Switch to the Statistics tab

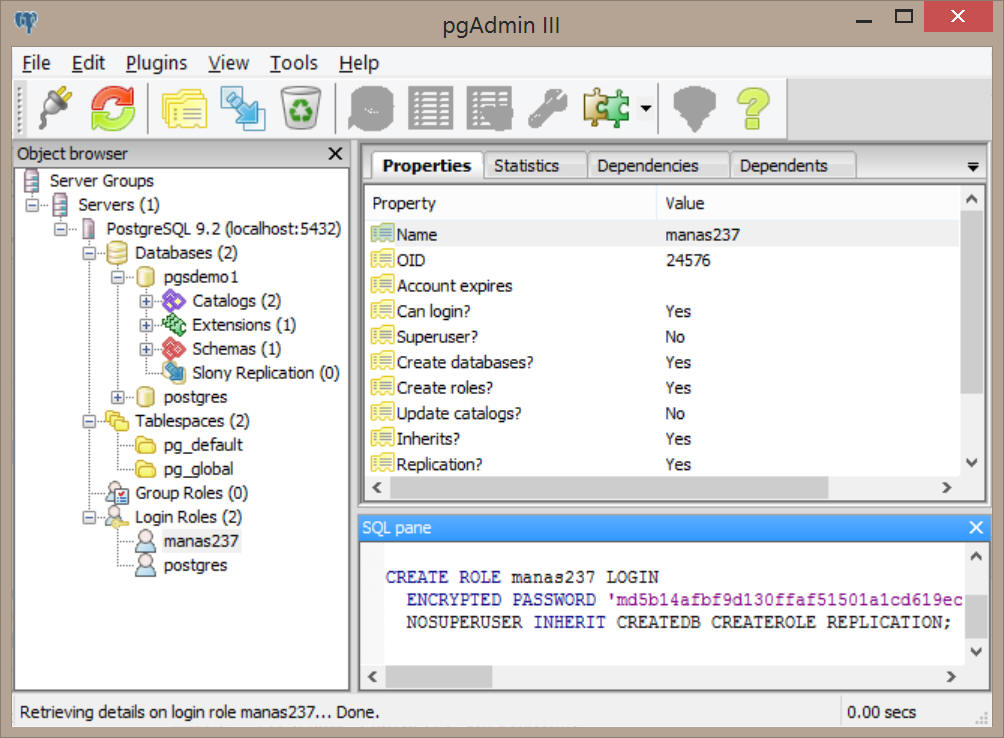tap(535, 166)
